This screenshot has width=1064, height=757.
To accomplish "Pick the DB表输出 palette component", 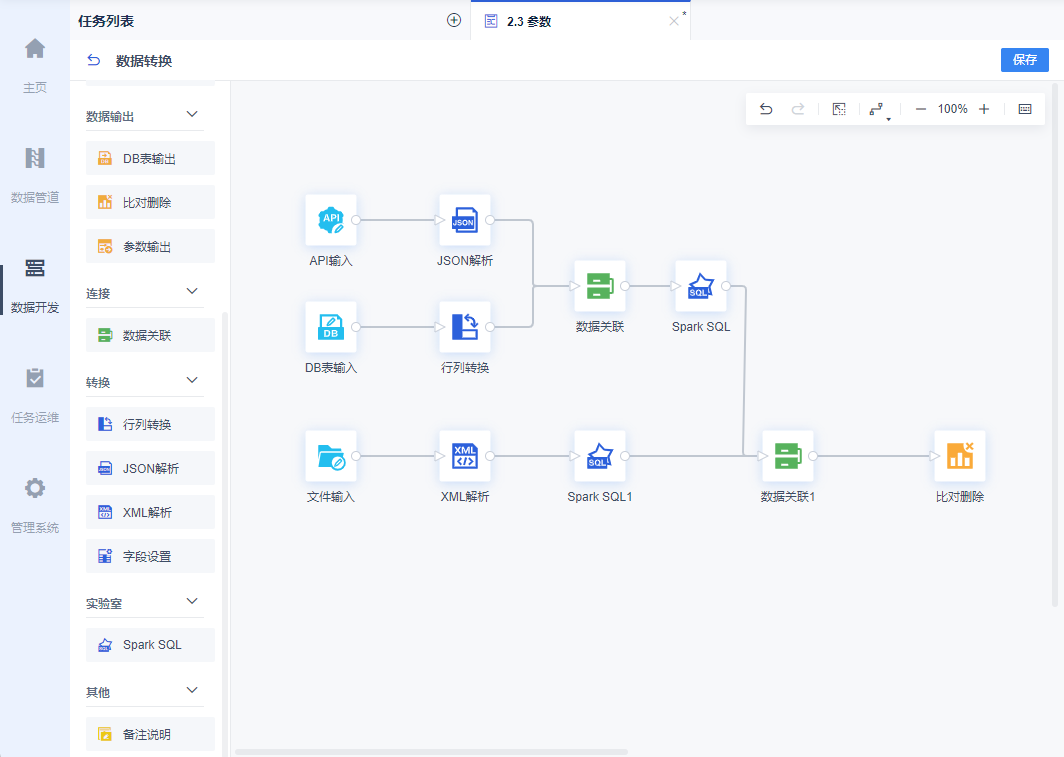I will point(150,158).
